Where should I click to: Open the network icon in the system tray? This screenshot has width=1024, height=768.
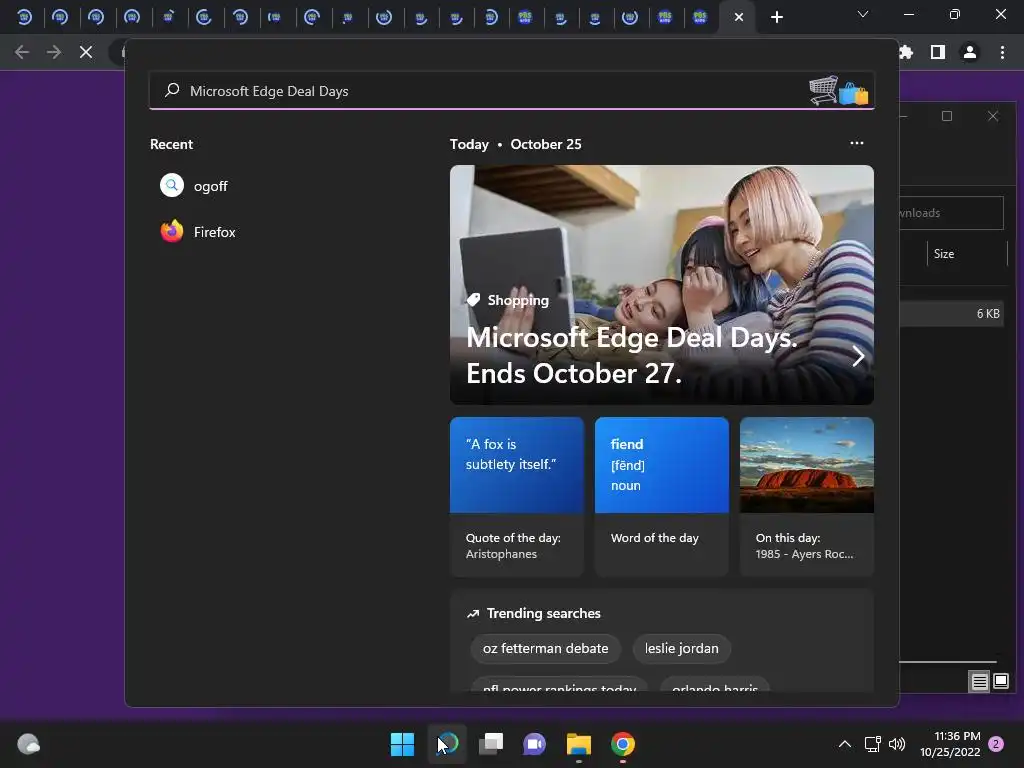click(872, 744)
